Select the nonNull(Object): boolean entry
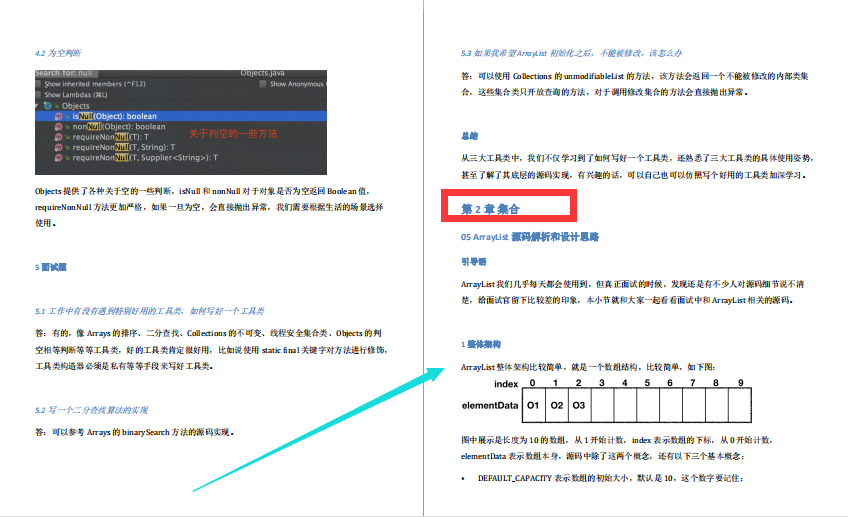Viewport: 848px width, 517px height. [119, 127]
